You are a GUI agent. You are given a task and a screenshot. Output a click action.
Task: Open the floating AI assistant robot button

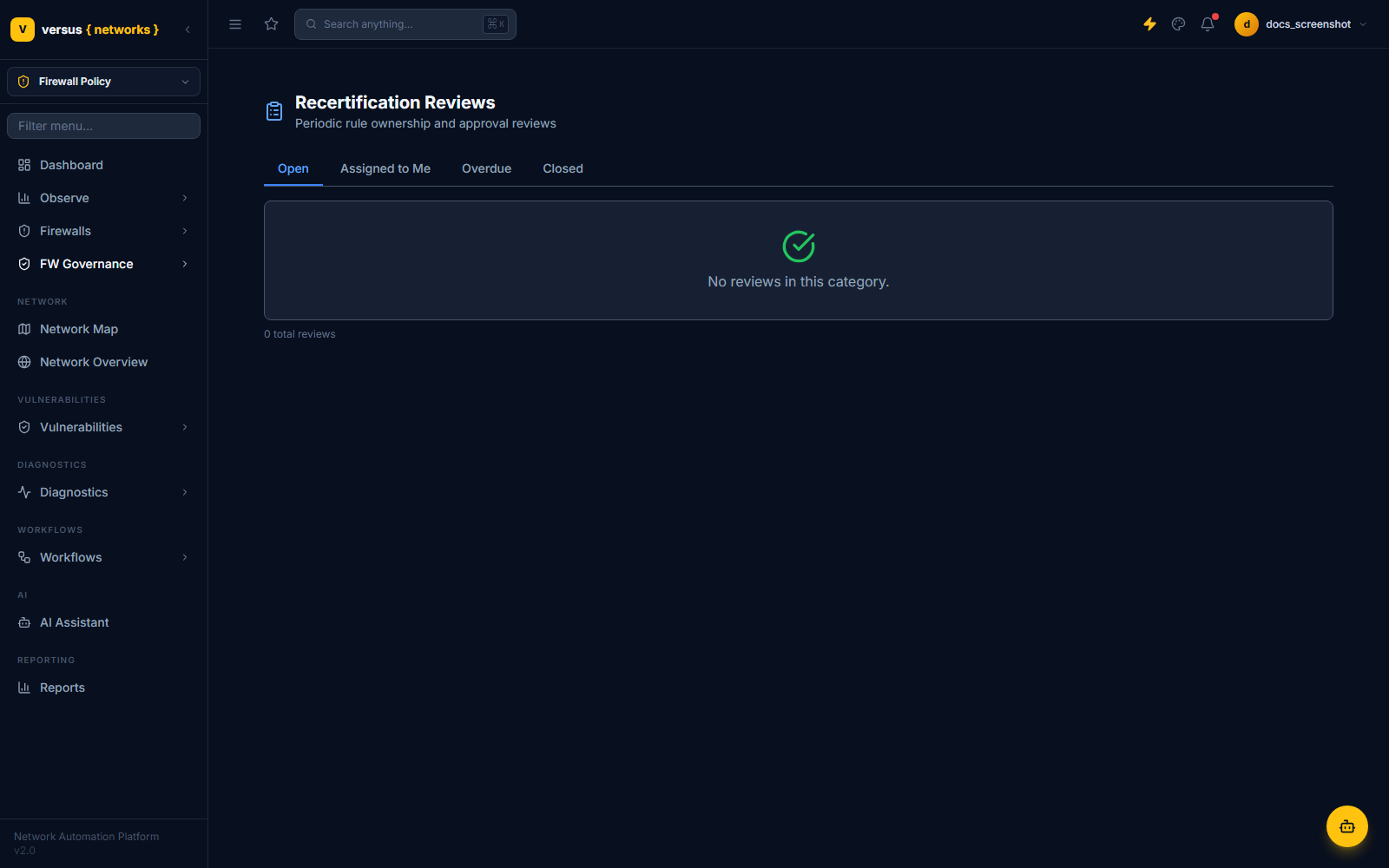pyautogui.click(x=1347, y=826)
